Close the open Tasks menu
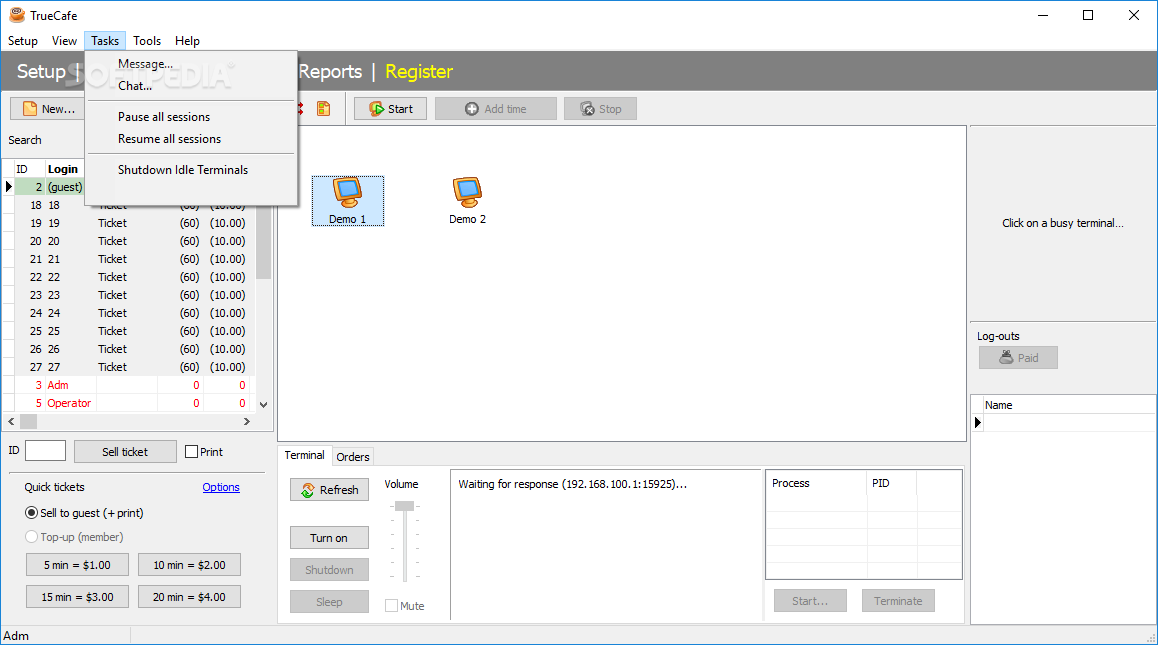This screenshot has width=1158, height=645. (105, 41)
